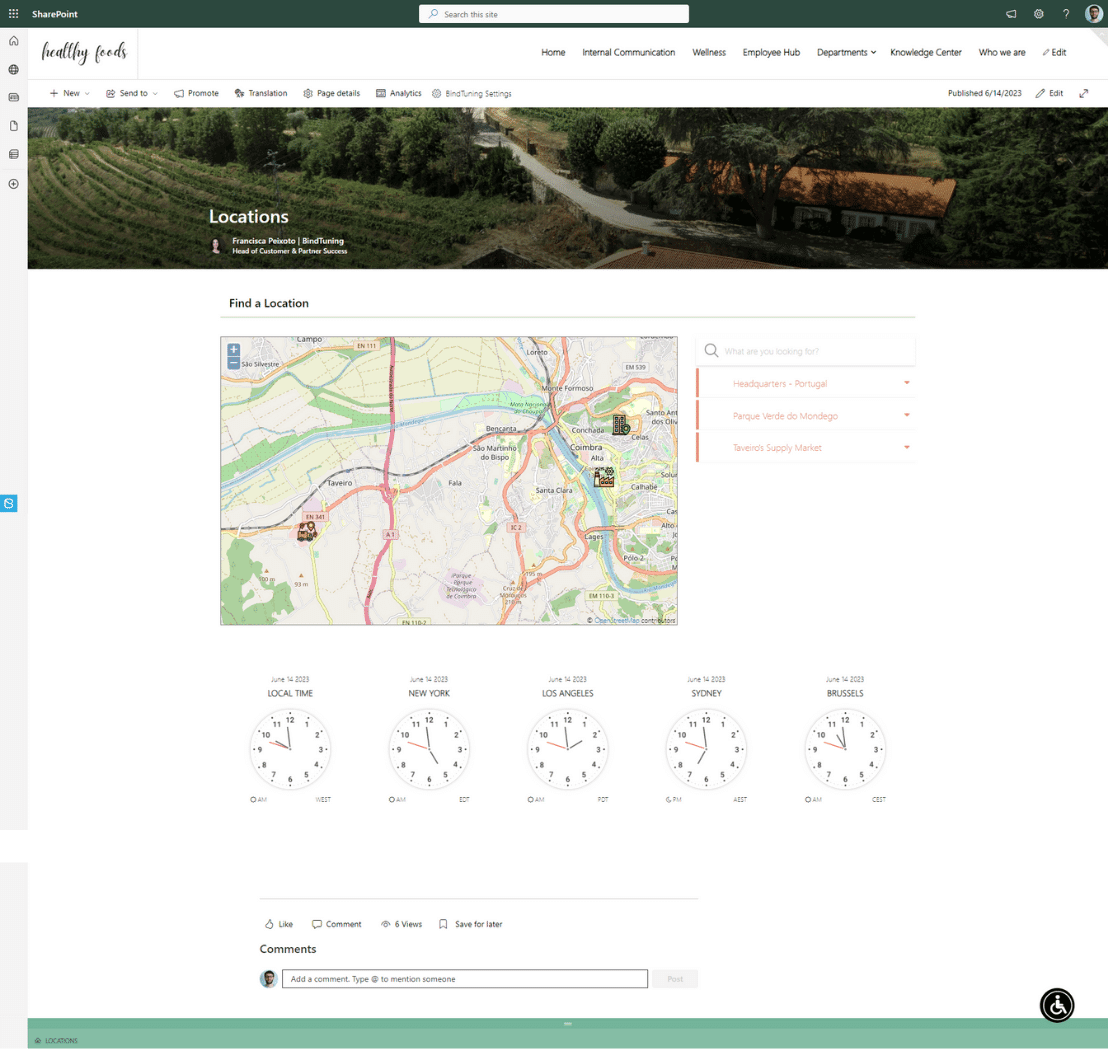Select the factory marker near Santa Clara

pyautogui.click(x=603, y=477)
